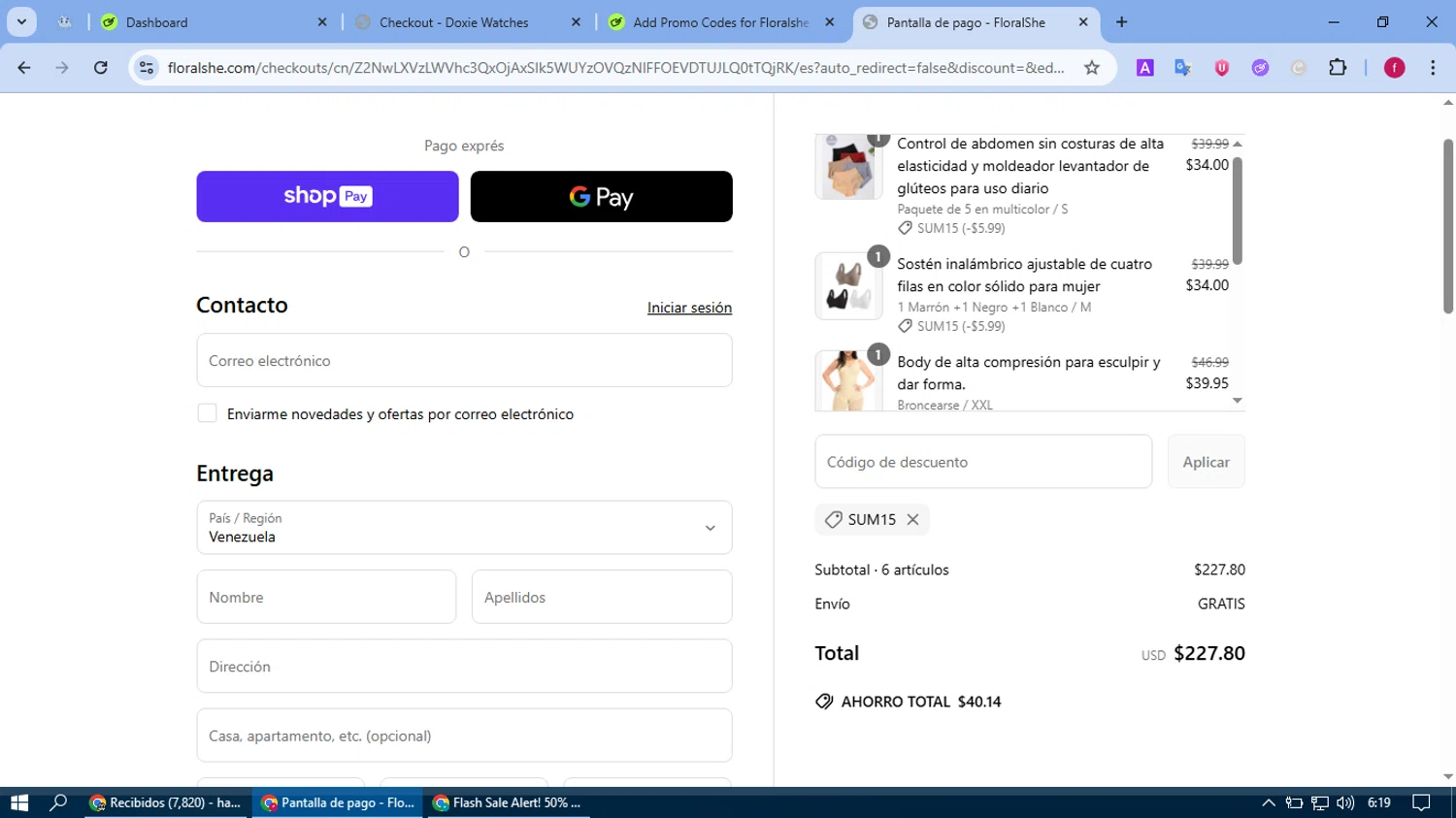
Task: Open the Chrome three-dot menu
Action: coord(1433,67)
